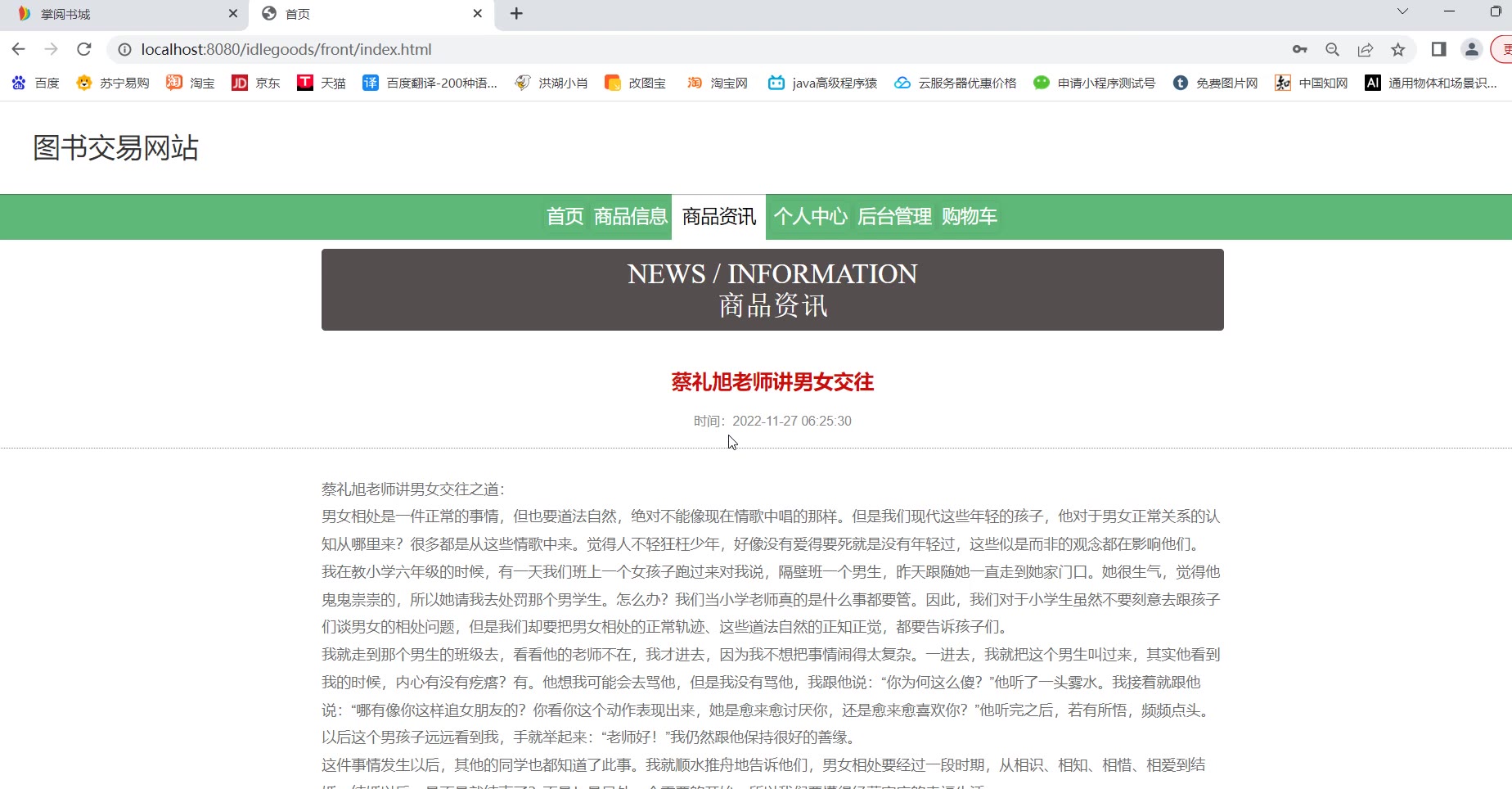View site information icon in address bar
Viewport: 1512px width, 789px height.
coord(124,49)
